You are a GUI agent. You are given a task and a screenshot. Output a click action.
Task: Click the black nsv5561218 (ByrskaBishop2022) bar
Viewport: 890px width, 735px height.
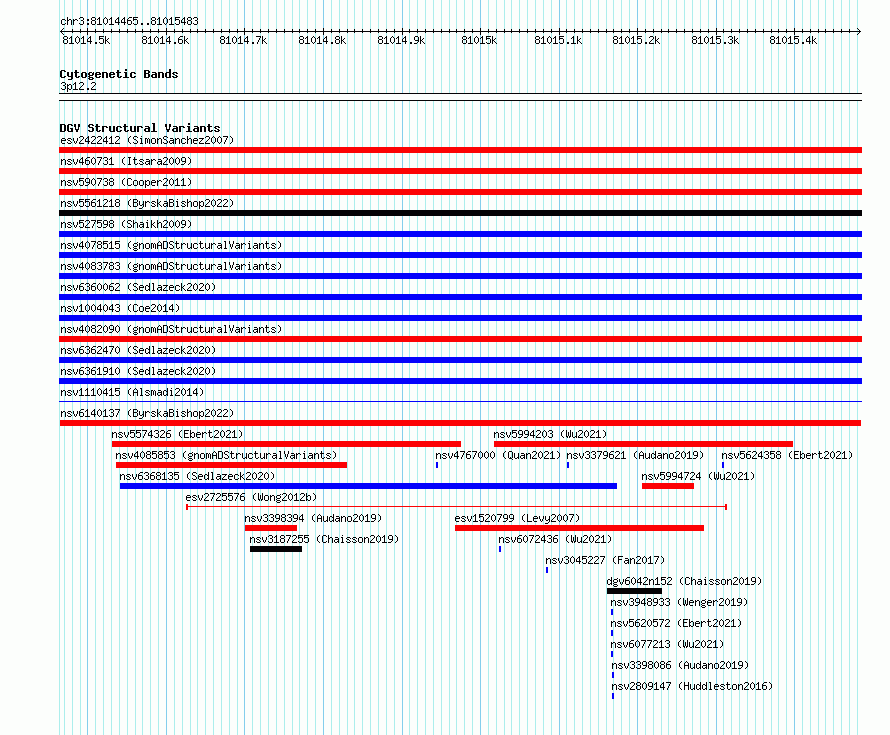[460, 213]
